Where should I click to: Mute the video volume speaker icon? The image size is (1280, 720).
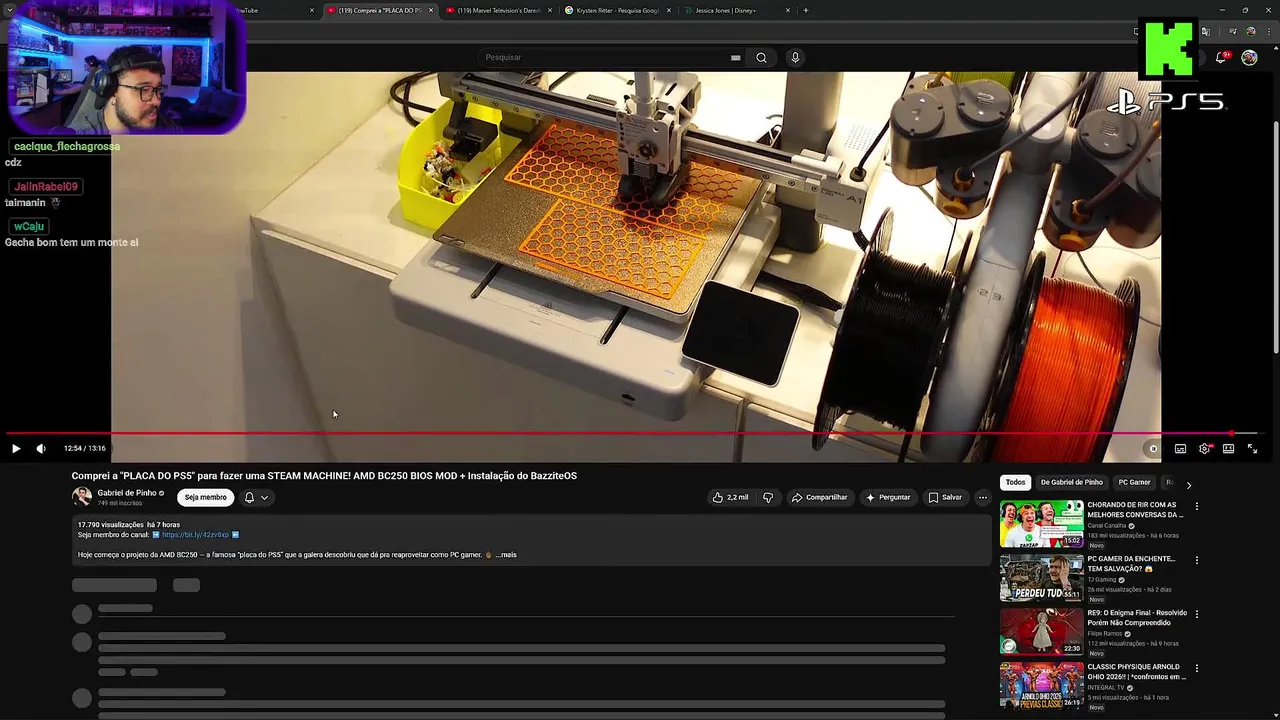(41, 449)
